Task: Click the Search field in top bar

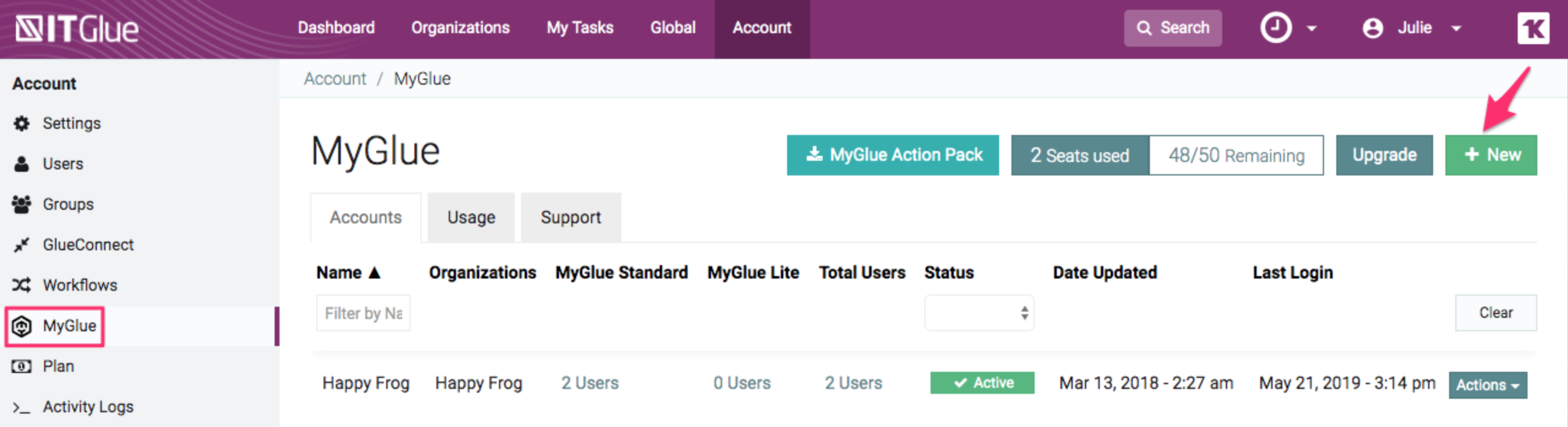Action: (1173, 28)
